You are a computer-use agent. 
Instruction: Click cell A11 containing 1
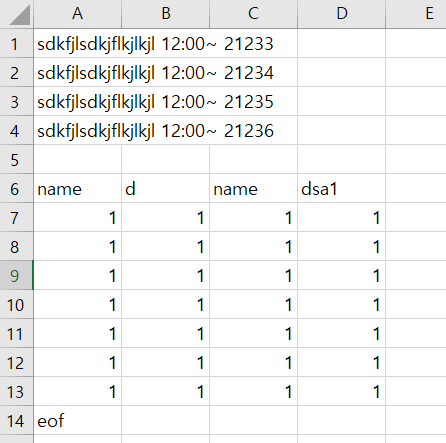[x=77, y=334]
